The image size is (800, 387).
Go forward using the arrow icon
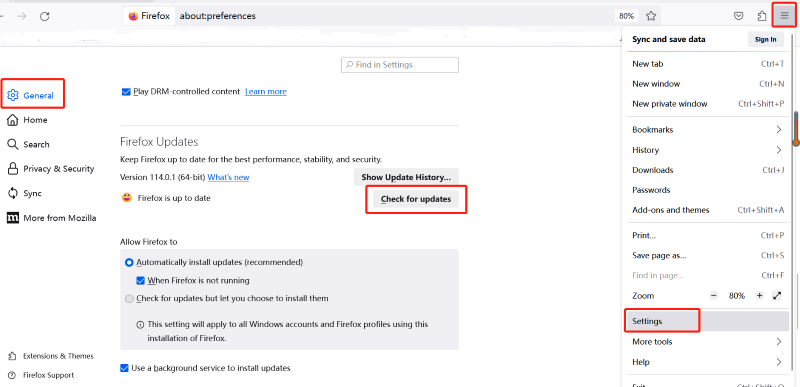[x=21, y=16]
